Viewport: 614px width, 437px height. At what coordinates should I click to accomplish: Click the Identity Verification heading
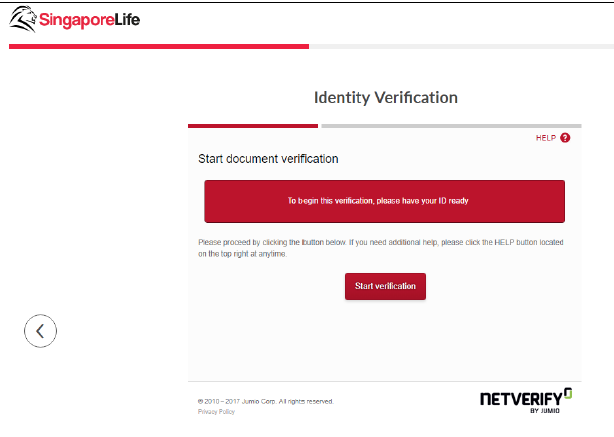tap(385, 98)
